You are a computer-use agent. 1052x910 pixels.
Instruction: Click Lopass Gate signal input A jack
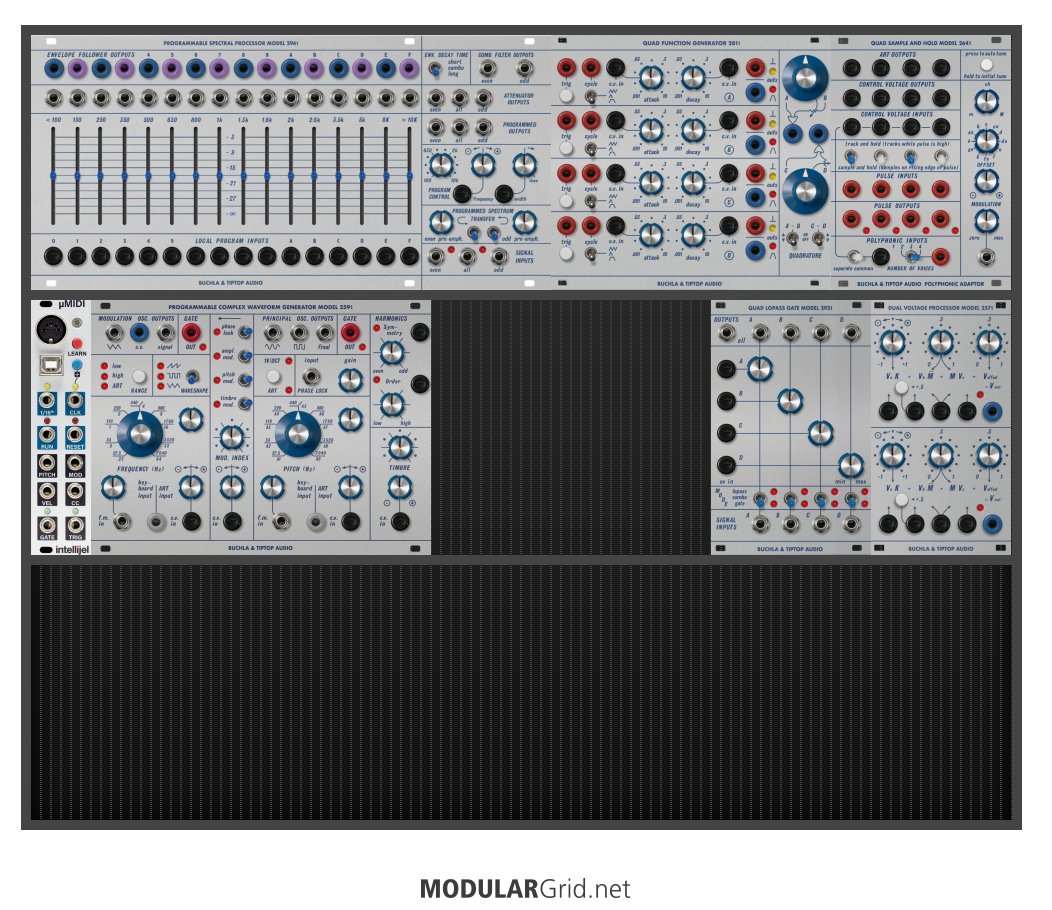760,523
